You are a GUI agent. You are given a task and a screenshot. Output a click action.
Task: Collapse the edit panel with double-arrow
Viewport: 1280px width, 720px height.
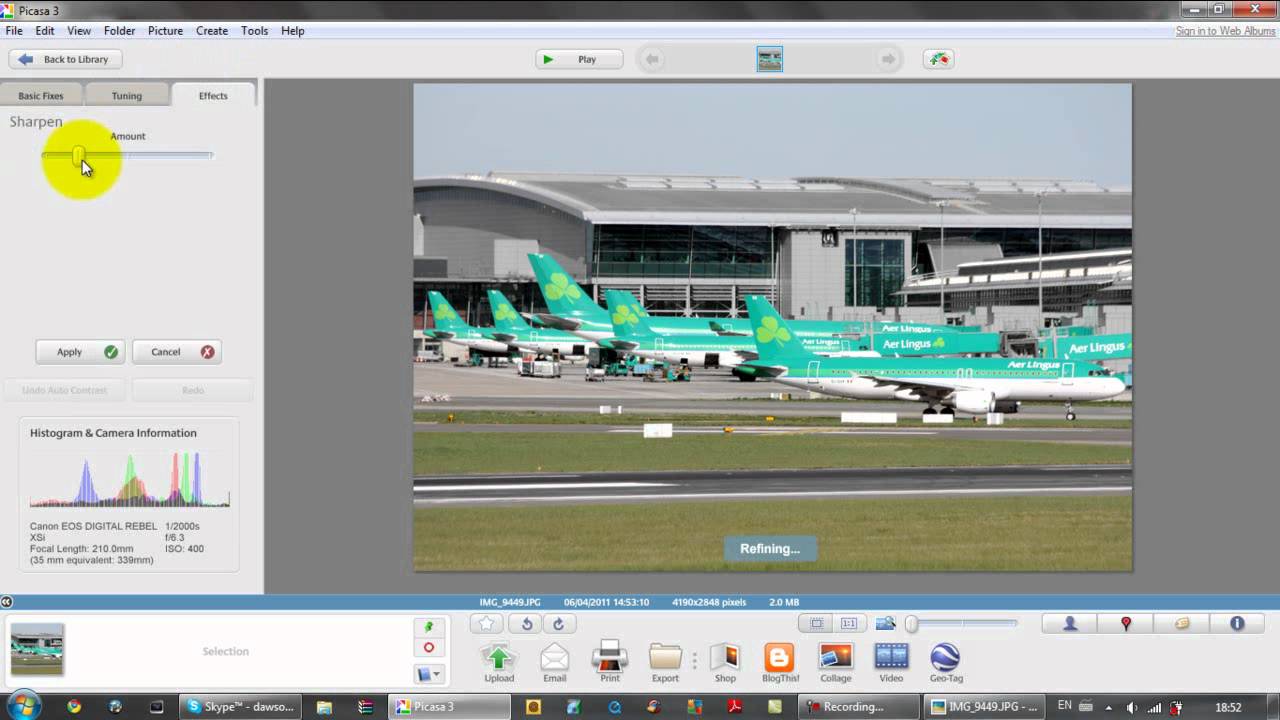(6, 602)
